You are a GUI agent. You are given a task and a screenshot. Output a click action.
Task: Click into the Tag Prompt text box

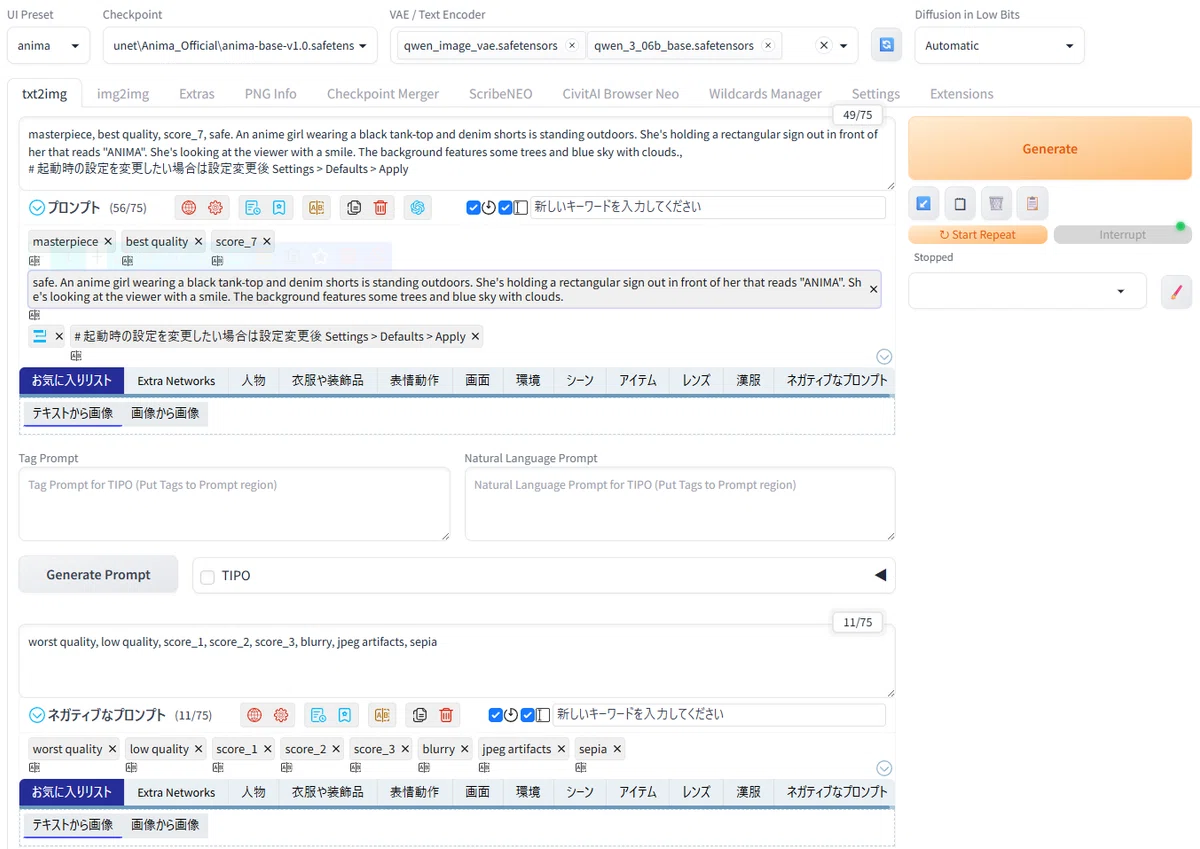(x=234, y=504)
